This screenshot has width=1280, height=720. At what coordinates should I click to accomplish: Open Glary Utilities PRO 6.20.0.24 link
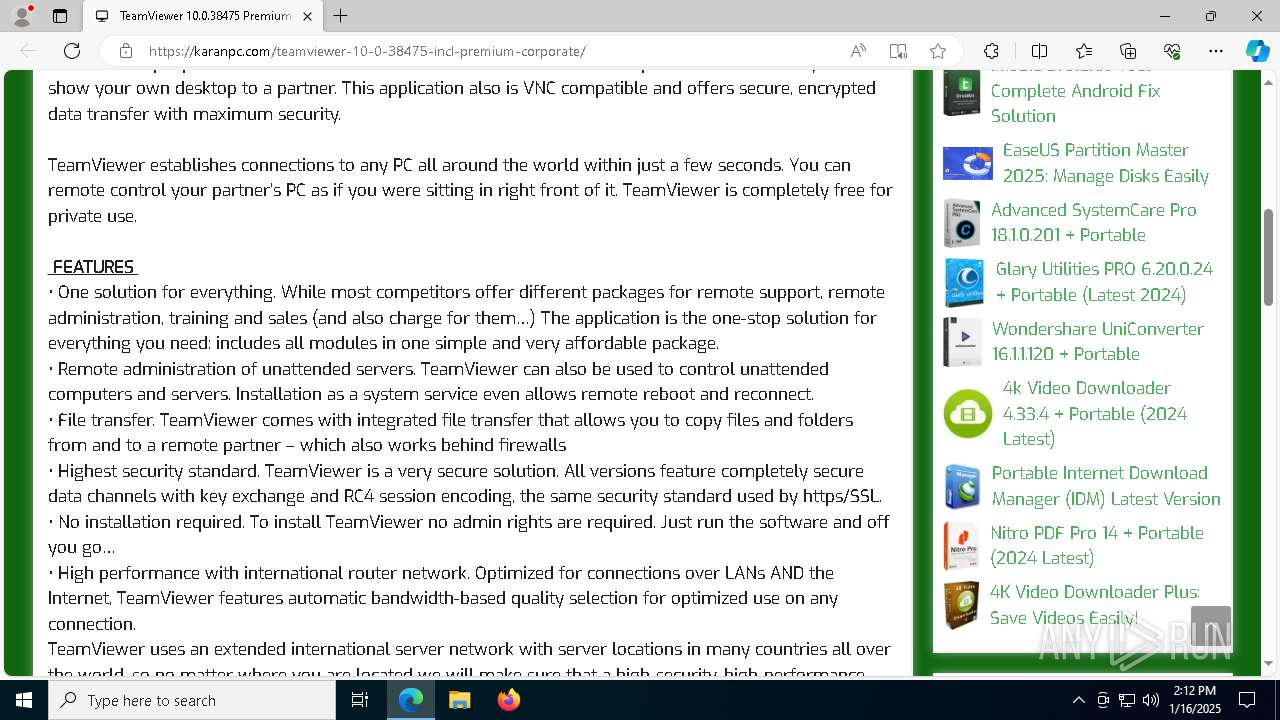coord(1104,282)
